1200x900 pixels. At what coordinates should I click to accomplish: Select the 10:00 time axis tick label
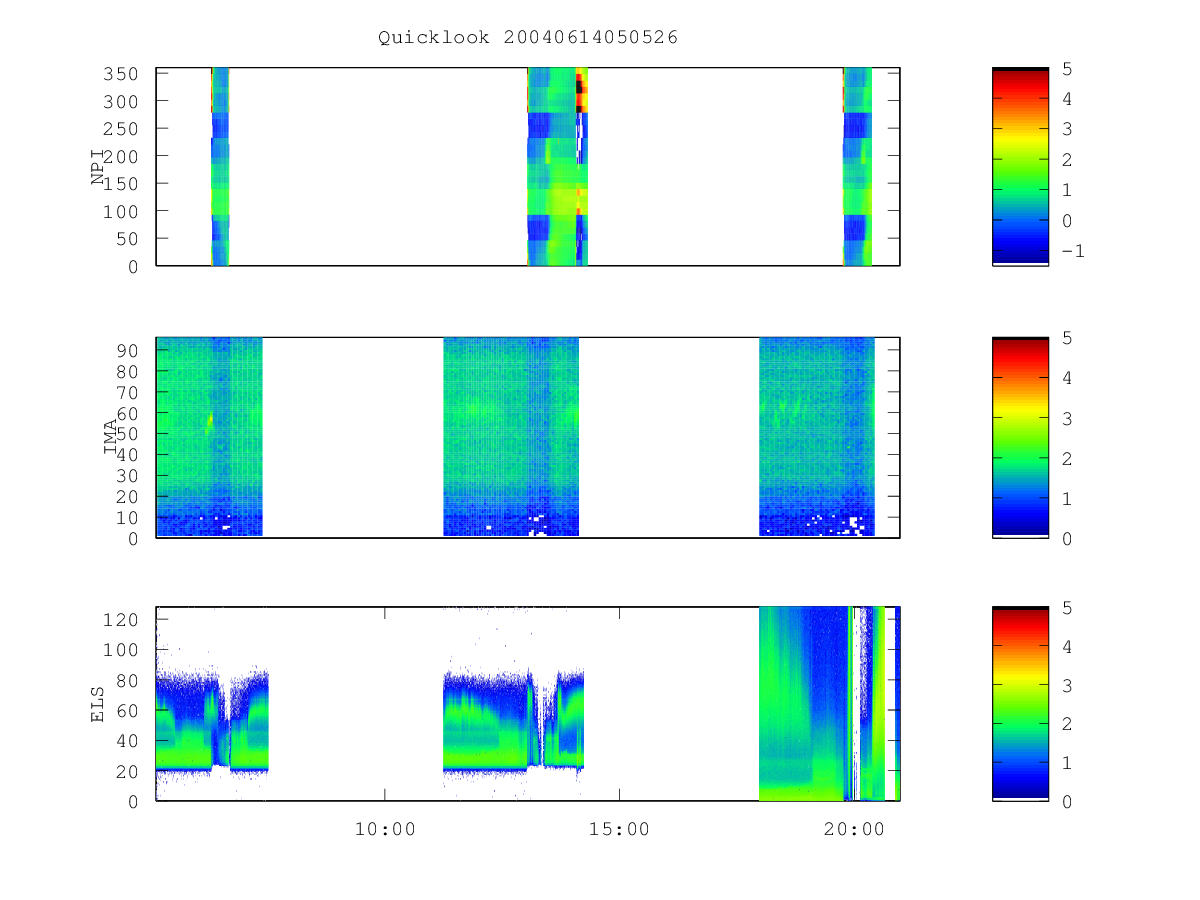pyautogui.click(x=385, y=829)
